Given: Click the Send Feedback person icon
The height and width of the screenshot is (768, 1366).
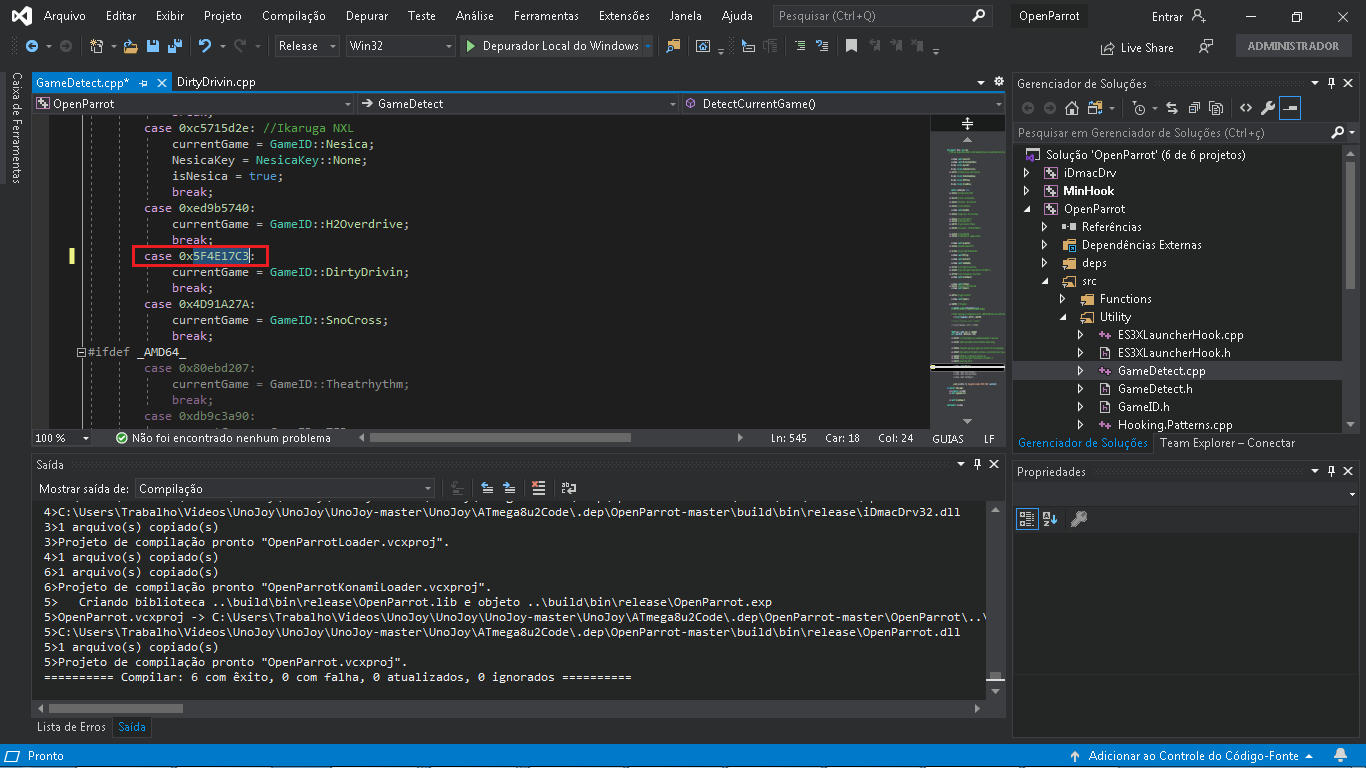Looking at the screenshot, I should point(1206,46).
